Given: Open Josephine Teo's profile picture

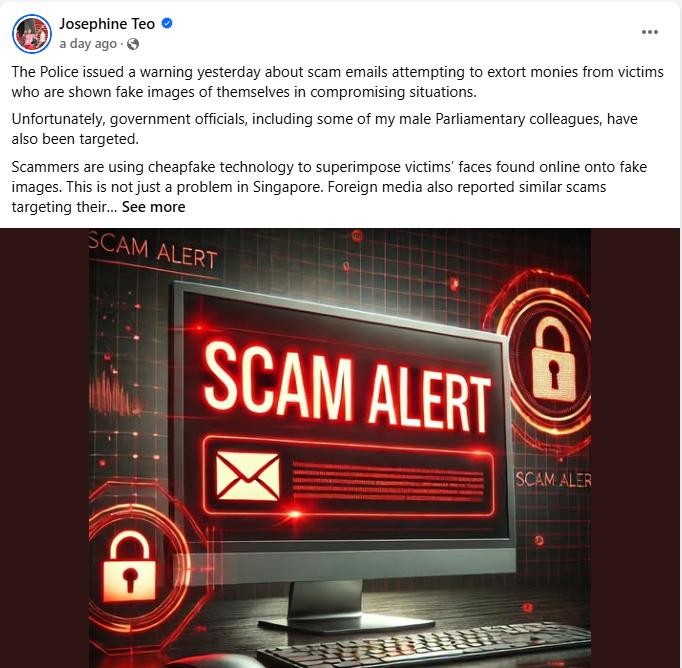Looking at the screenshot, I should coord(32,34).
